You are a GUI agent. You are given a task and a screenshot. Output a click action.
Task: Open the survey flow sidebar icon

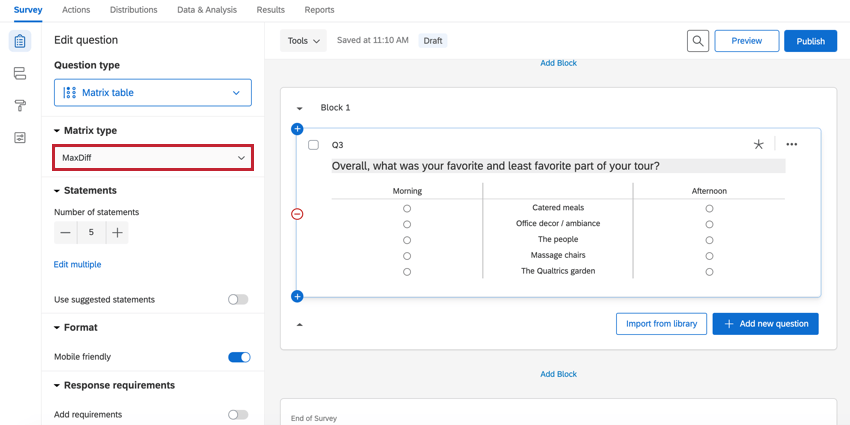tap(20, 74)
